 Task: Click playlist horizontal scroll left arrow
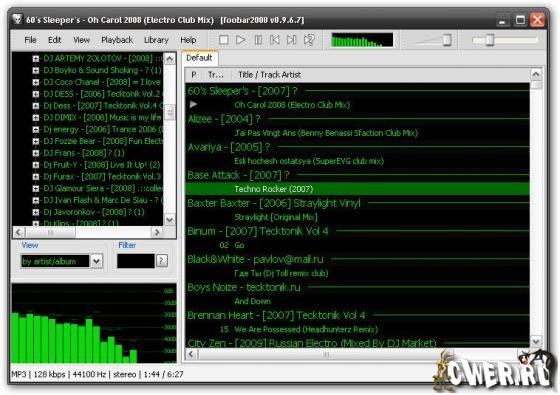(191, 354)
